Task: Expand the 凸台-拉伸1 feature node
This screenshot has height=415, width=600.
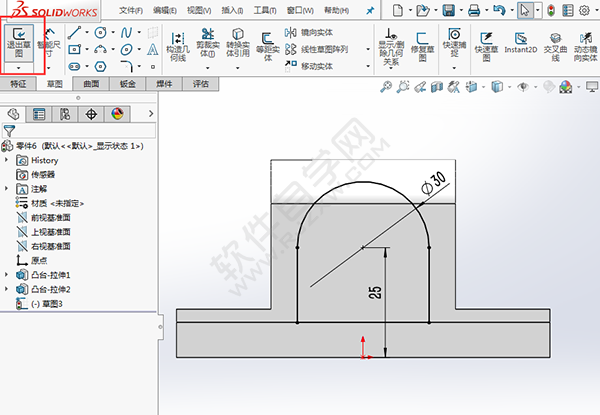Action: click(8, 274)
